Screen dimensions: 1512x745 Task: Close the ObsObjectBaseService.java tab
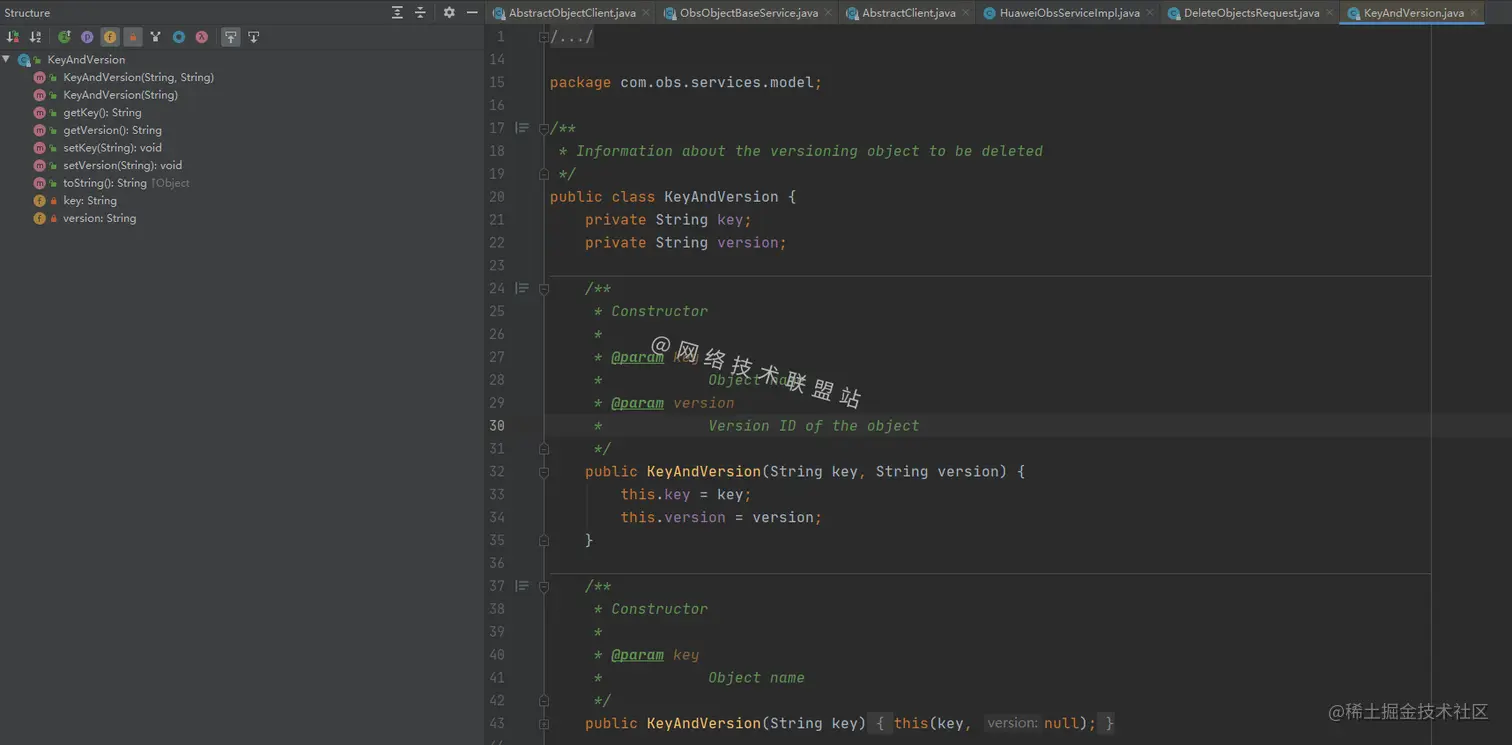click(x=828, y=13)
